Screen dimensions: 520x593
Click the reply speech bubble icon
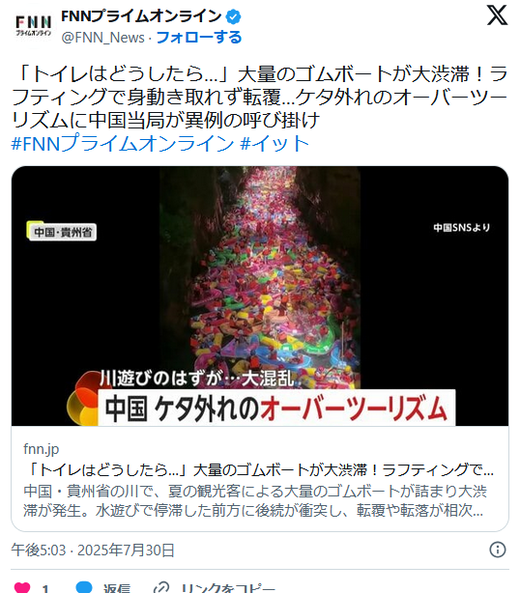(84, 587)
